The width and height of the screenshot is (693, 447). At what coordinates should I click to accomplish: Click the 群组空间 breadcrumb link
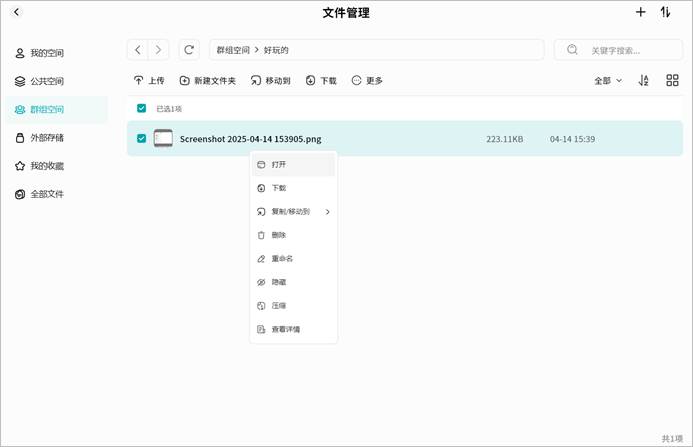point(233,50)
